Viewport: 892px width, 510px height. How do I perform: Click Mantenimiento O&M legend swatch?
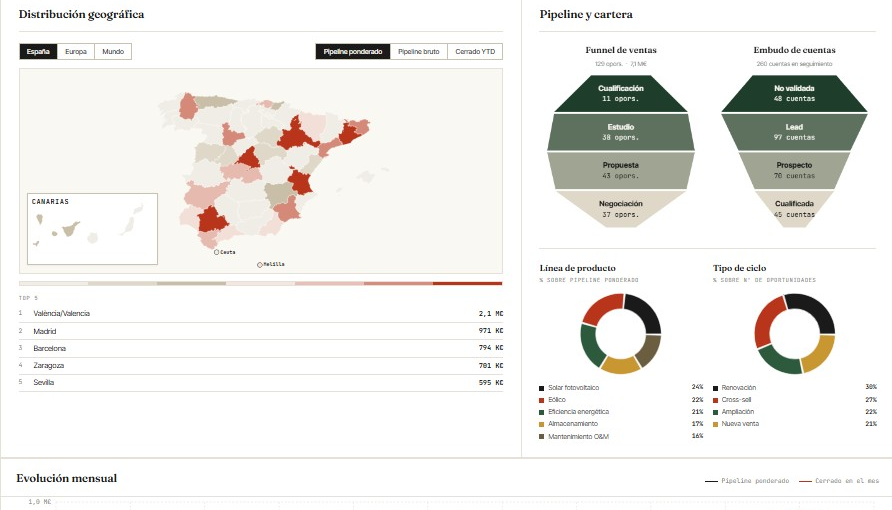click(x=542, y=437)
